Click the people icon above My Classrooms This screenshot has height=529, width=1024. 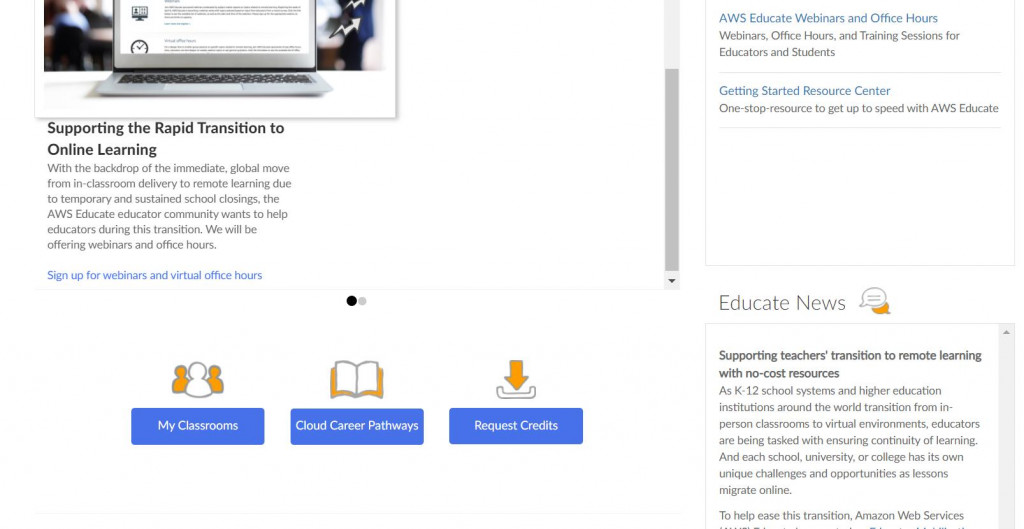198,379
